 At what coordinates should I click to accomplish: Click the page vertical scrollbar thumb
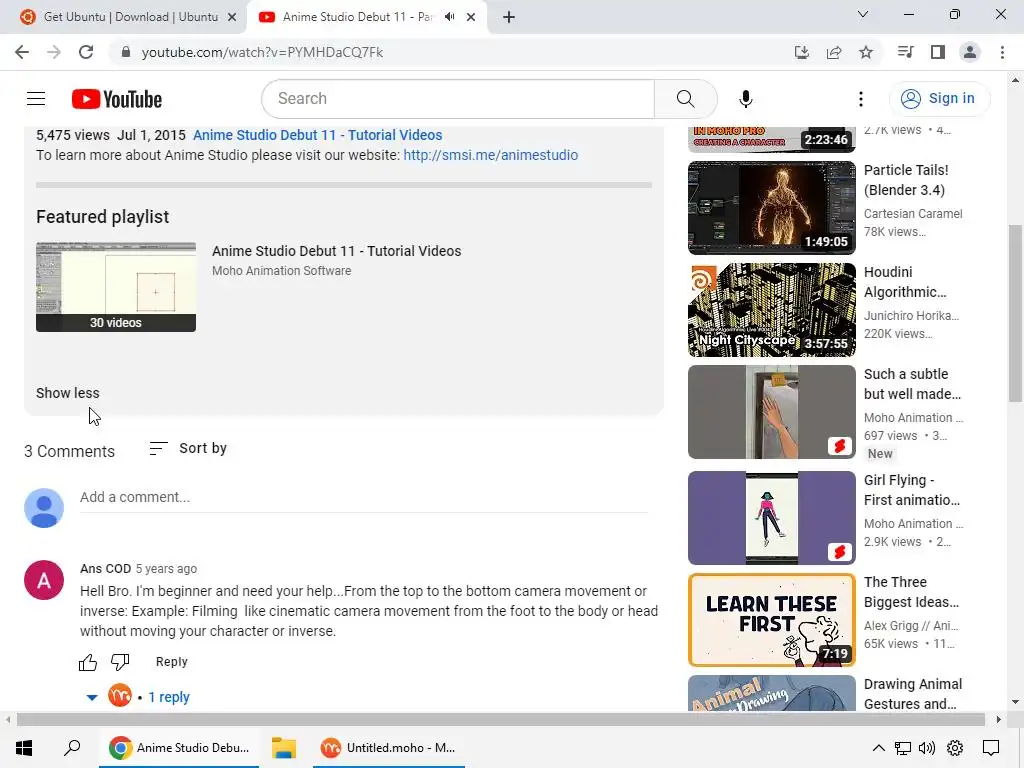[x=1015, y=313]
